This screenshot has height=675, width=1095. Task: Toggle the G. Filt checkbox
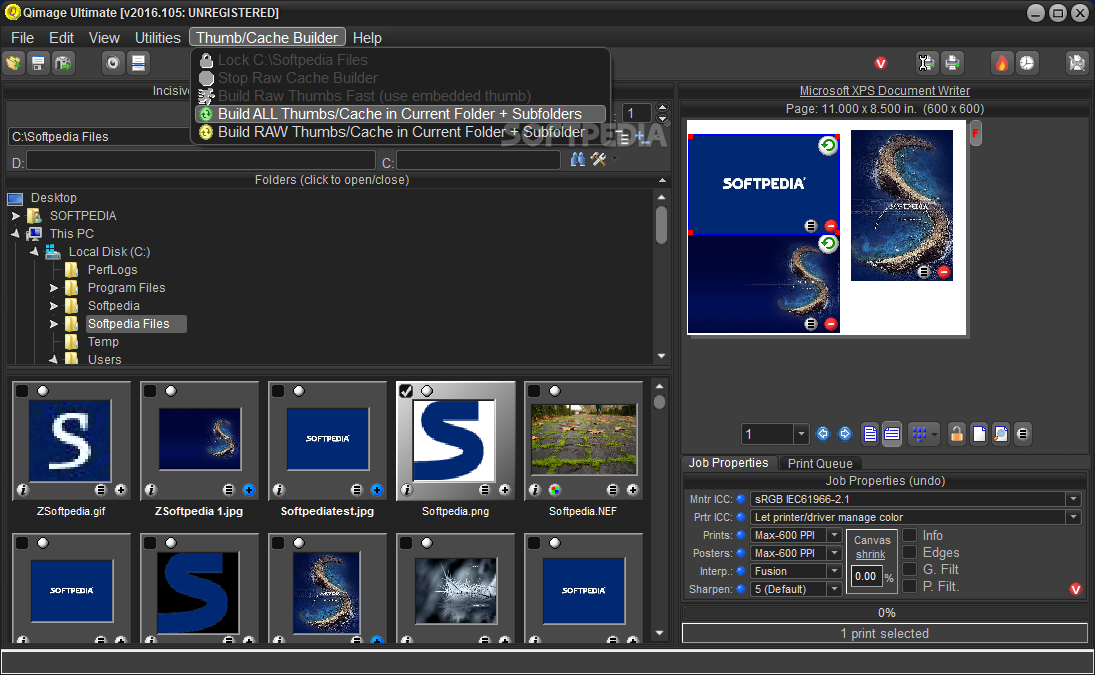point(909,569)
